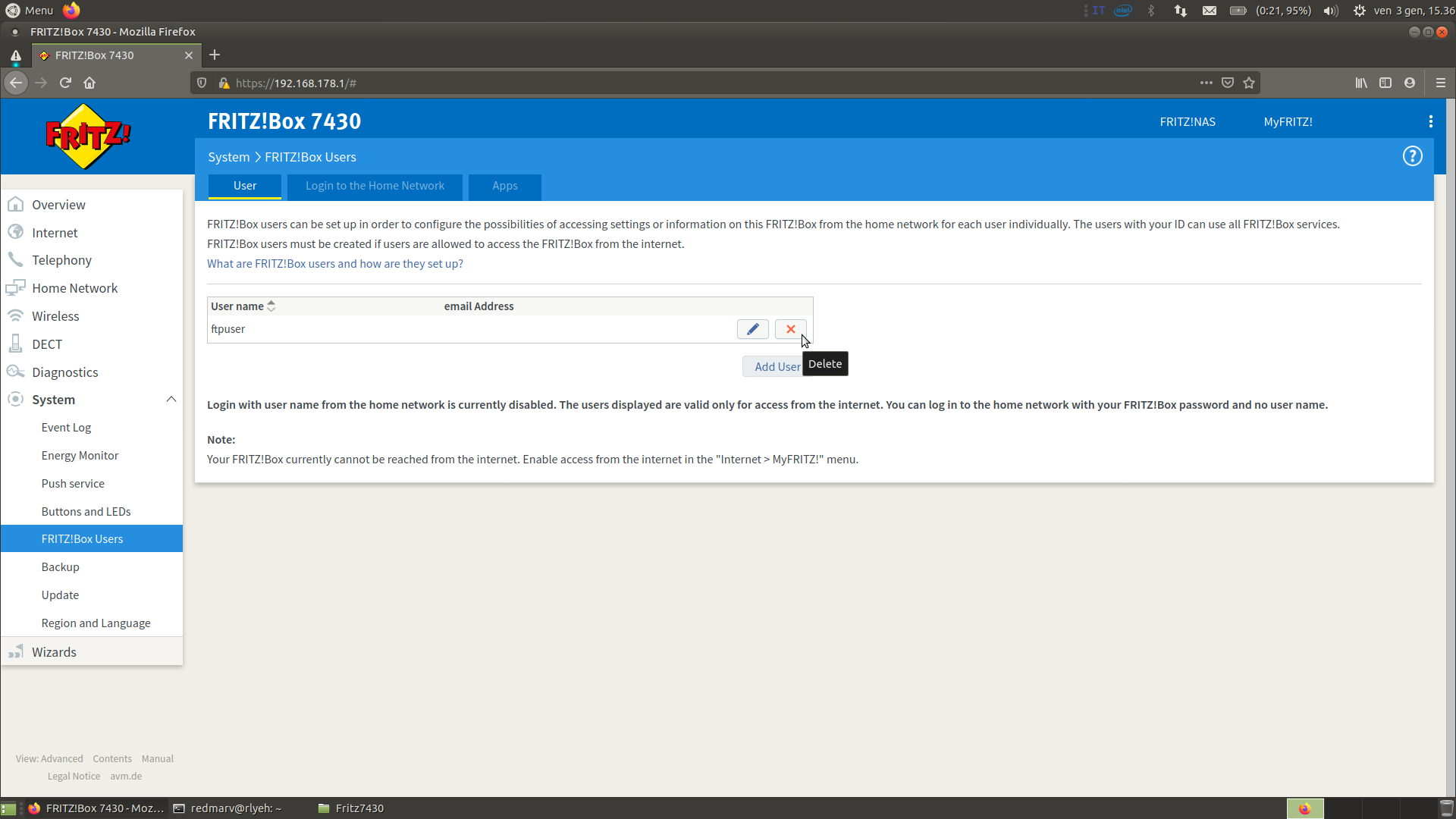Image resolution: width=1456 pixels, height=819 pixels.
Task: Open the volume icon in system tray
Action: tap(1331, 11)
